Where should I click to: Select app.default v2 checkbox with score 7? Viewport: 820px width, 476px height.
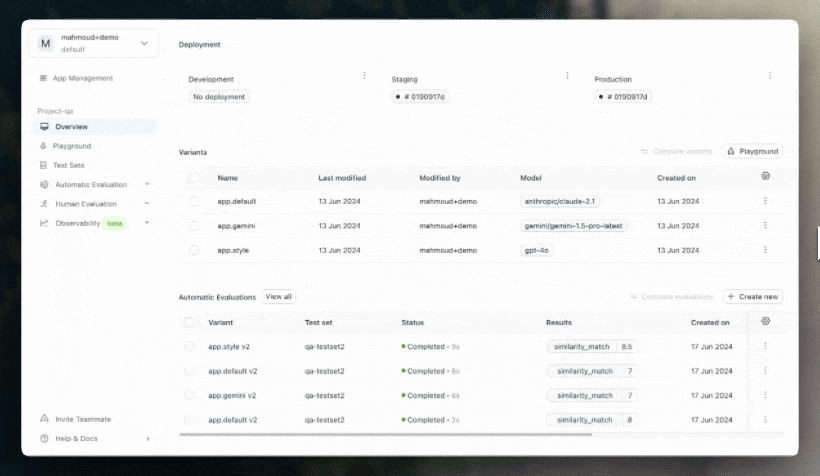tap(189, 371)
